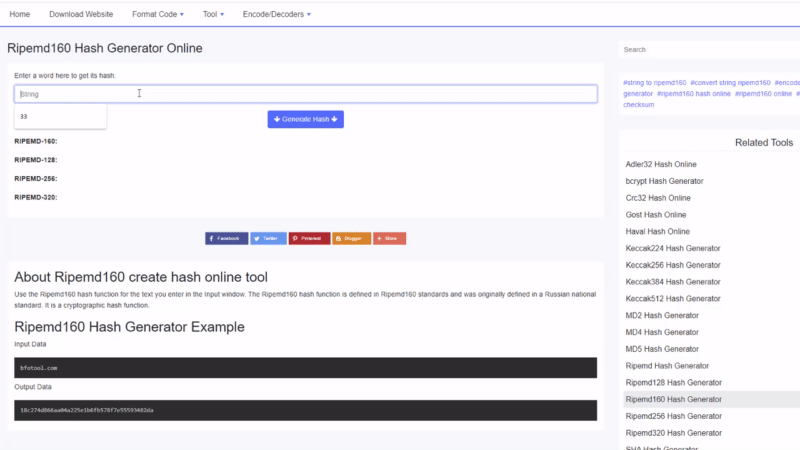Open the More share options button
This screenshot has height=450, width=800.
tap(389, 239)
